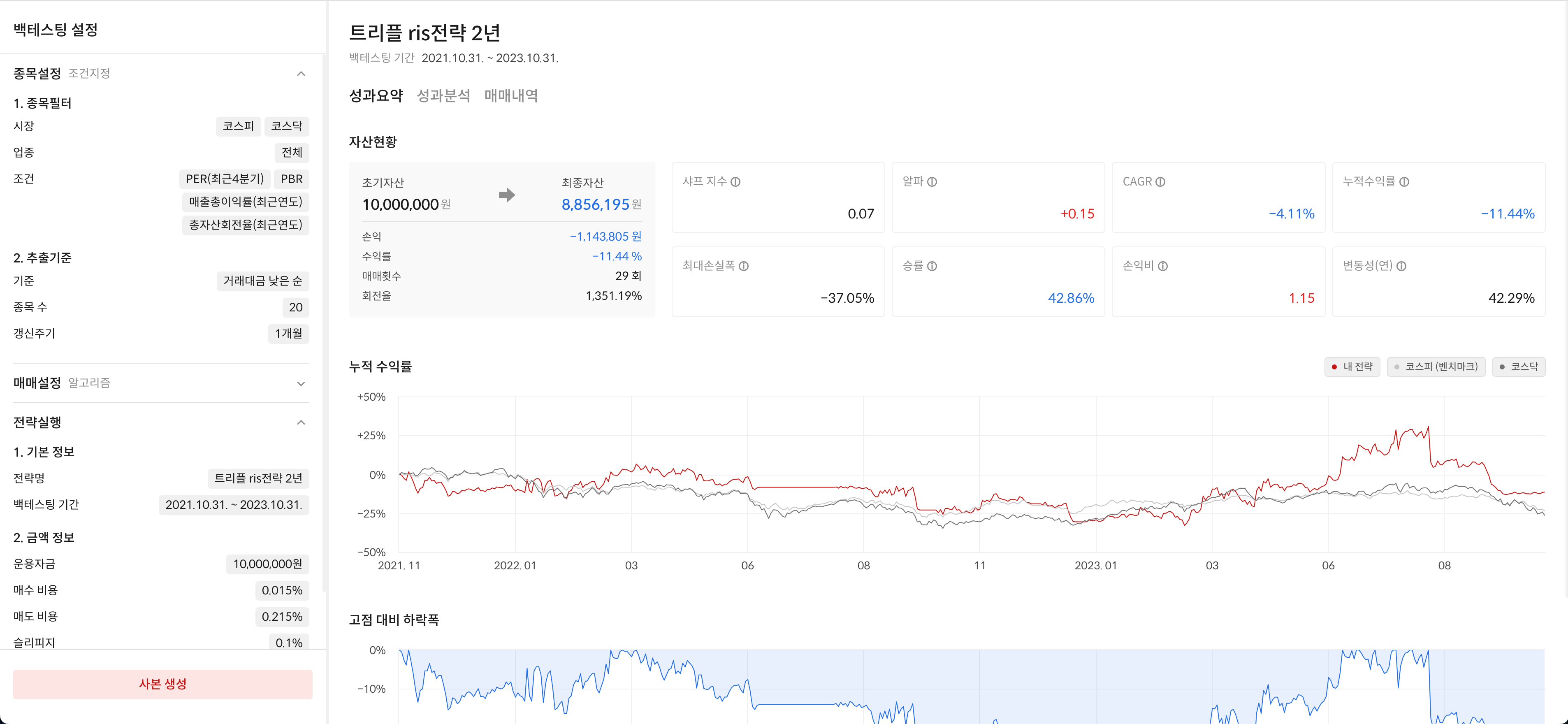
Task: Click the 알파 value +0.15
Action: click(x=1077, y=214)
